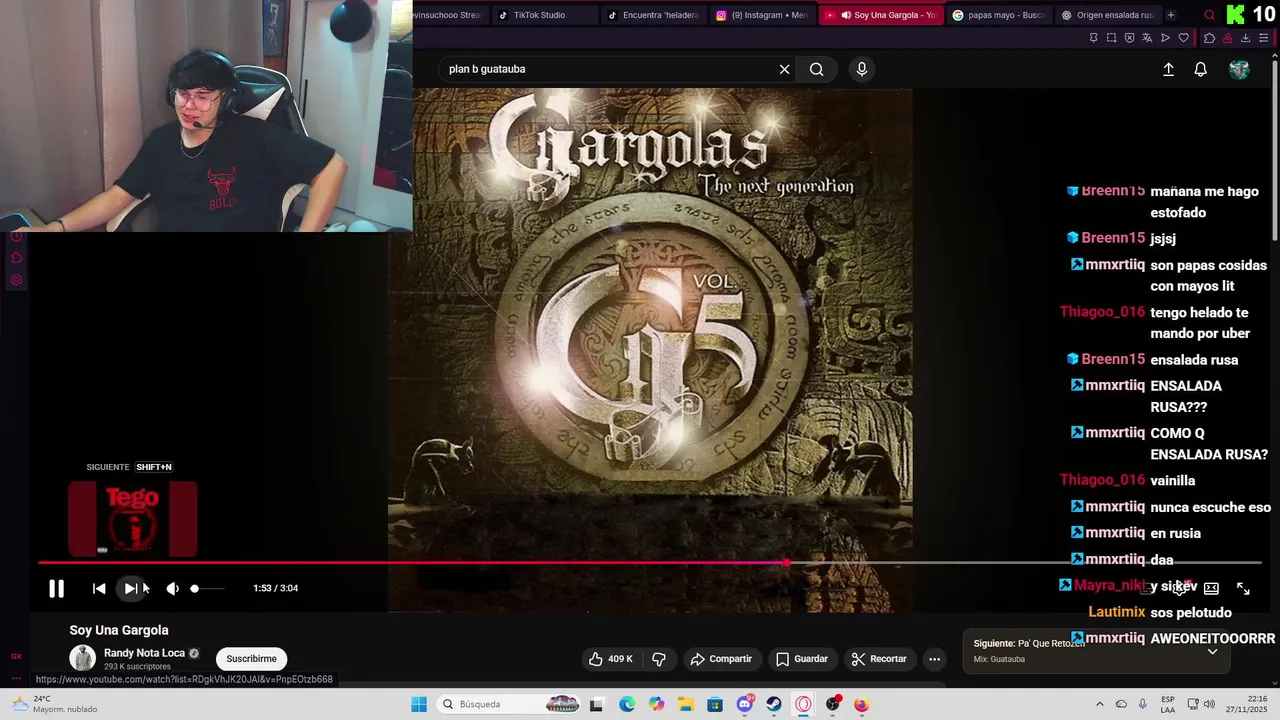The height and width of the screenshot is (720, 1280).
Task: Open Randy Nota Loca channel link
Action: point(144,653)
